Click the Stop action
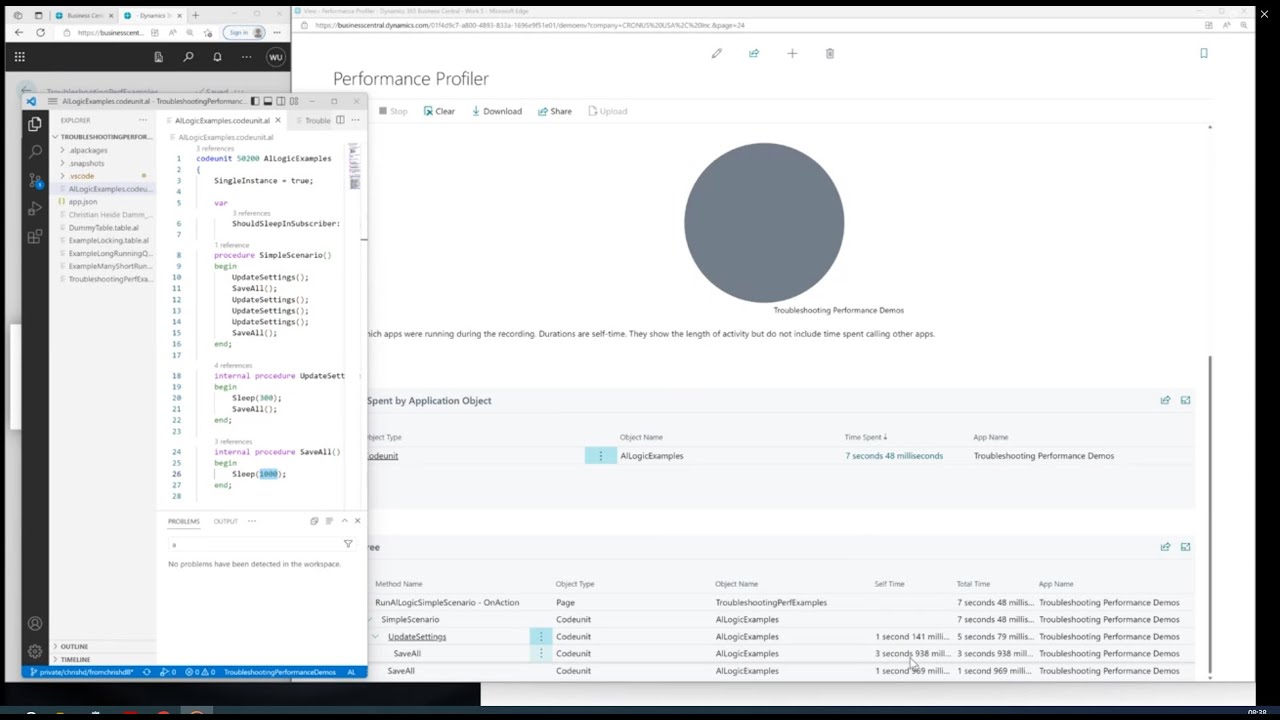Image resolution: width=1280 pixels, height=720 pixels. [393, 111]
